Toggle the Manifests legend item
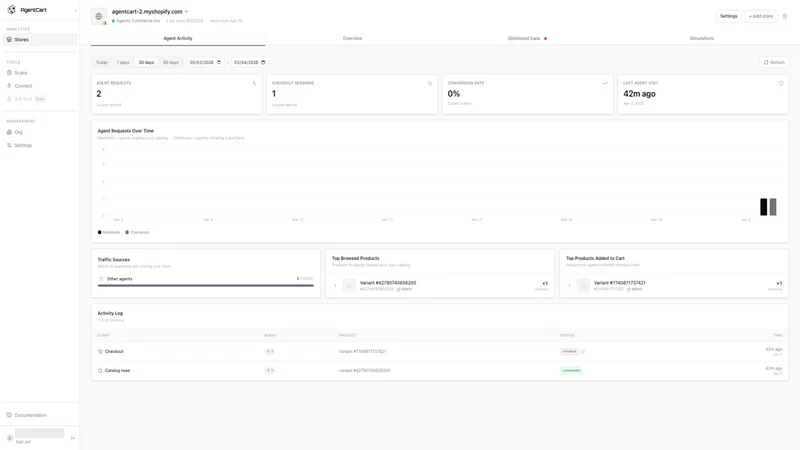Screen dimensions: 800x450 point(109,232)
